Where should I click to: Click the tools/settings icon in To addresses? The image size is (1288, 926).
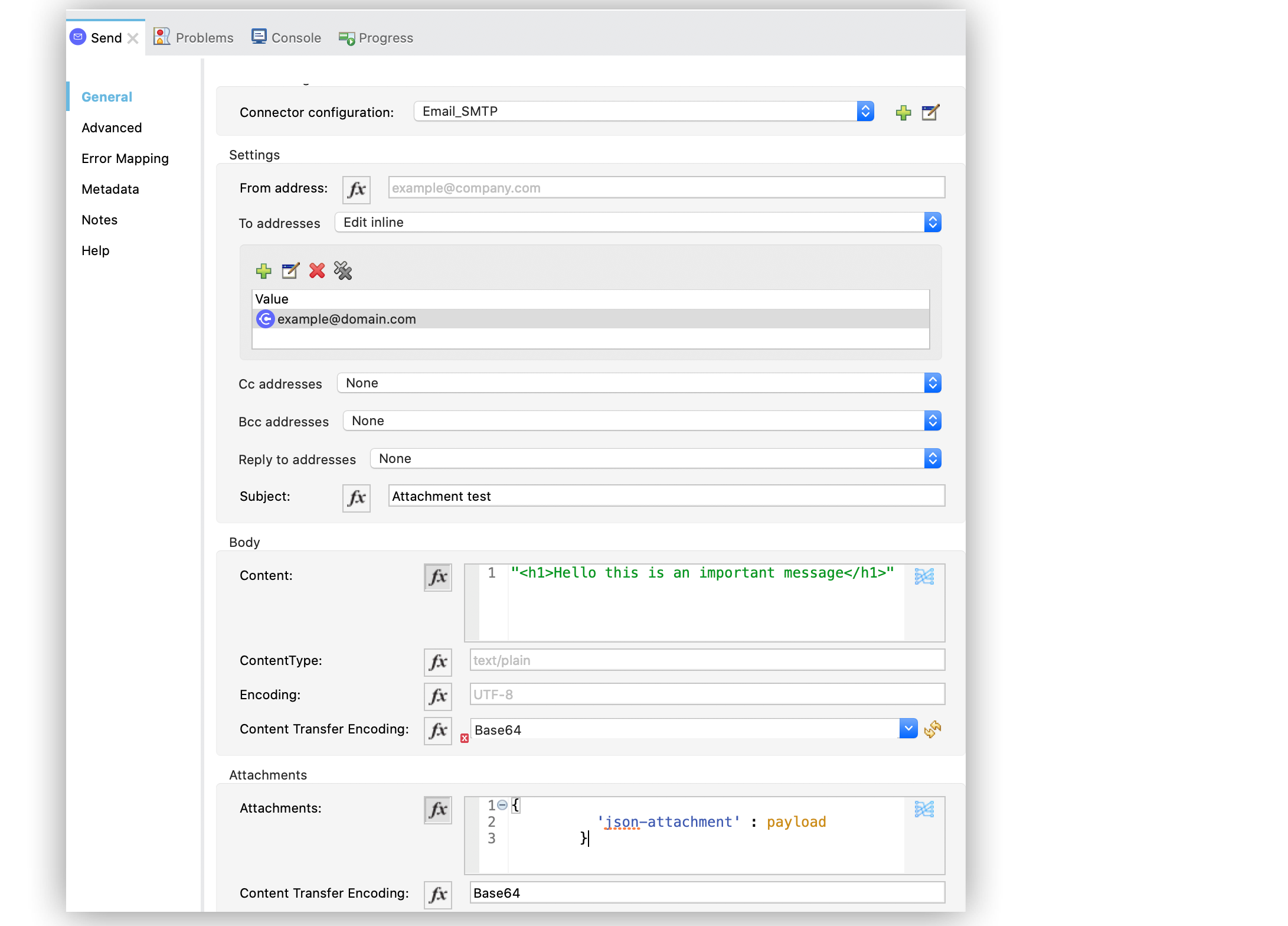point(345,271)
